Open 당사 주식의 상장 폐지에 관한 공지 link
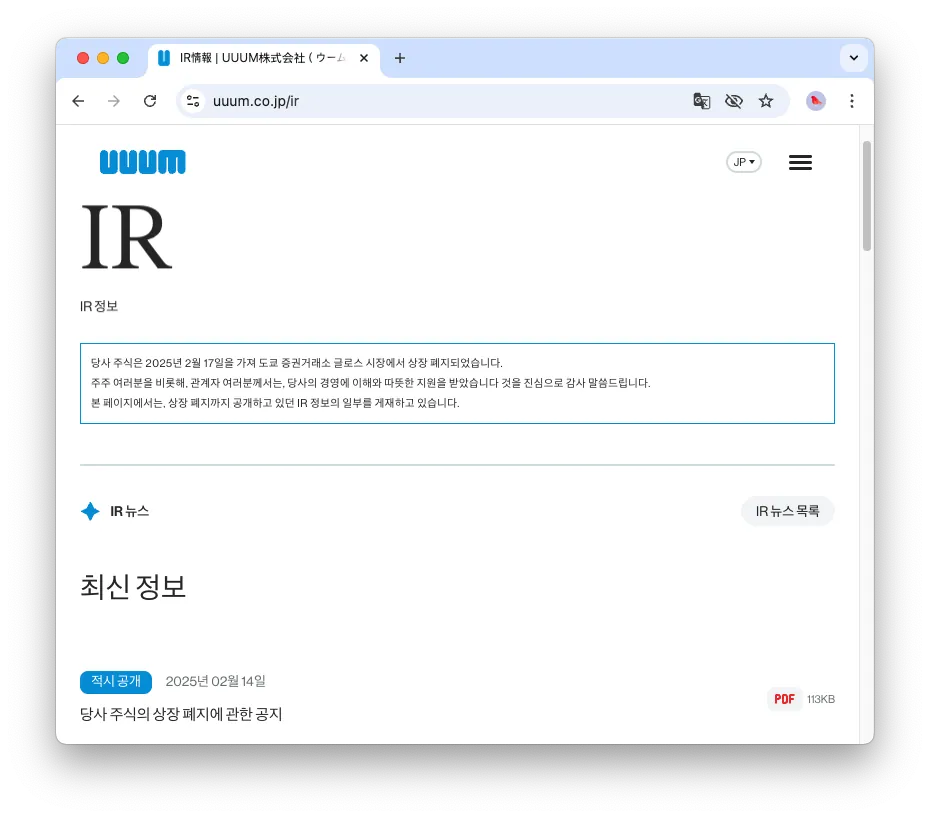930x818 pixels. 181,714
